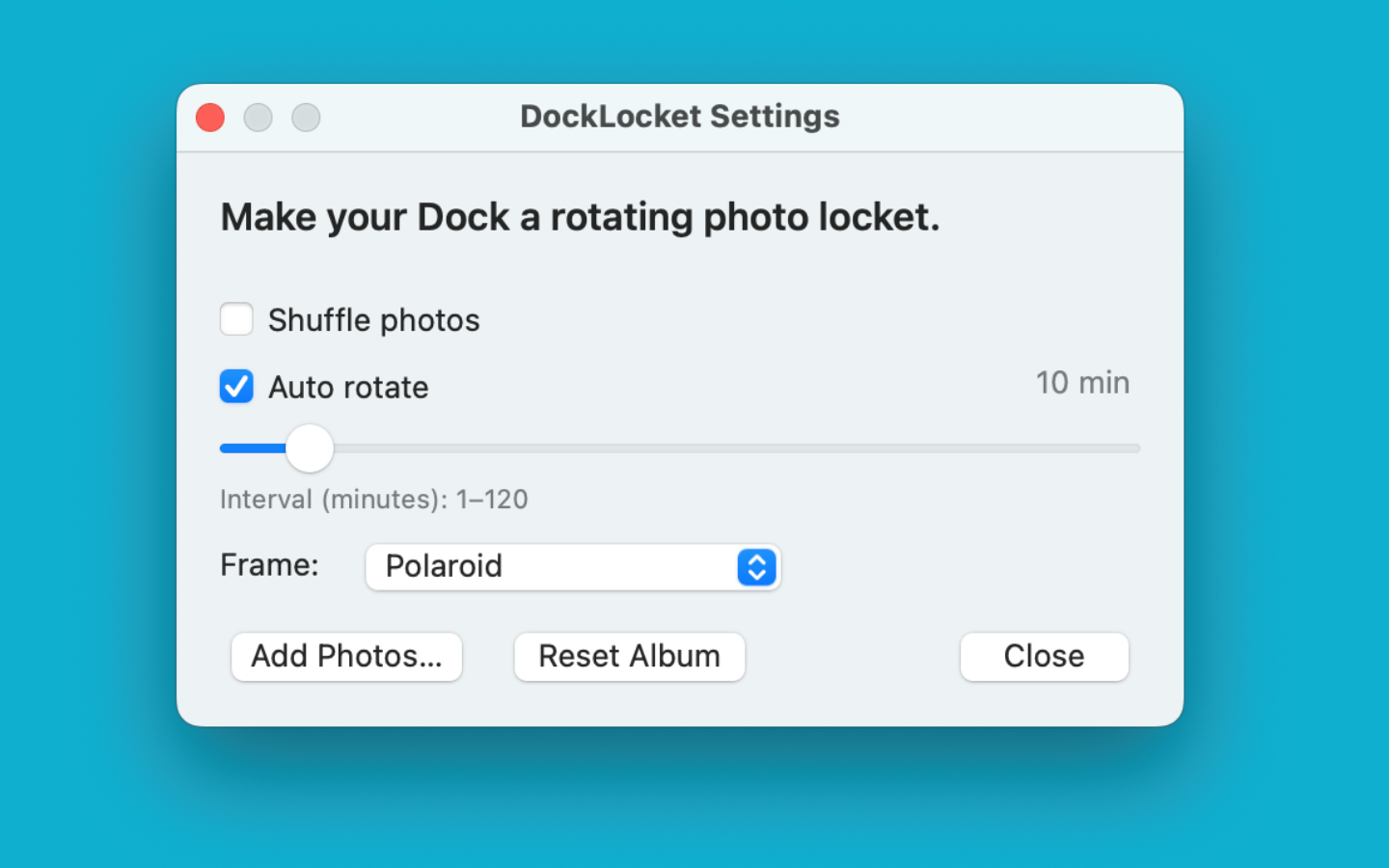Click the 10 min interval readout
The width and height of the screenshot is (1389, 868).
(1082, 383)
